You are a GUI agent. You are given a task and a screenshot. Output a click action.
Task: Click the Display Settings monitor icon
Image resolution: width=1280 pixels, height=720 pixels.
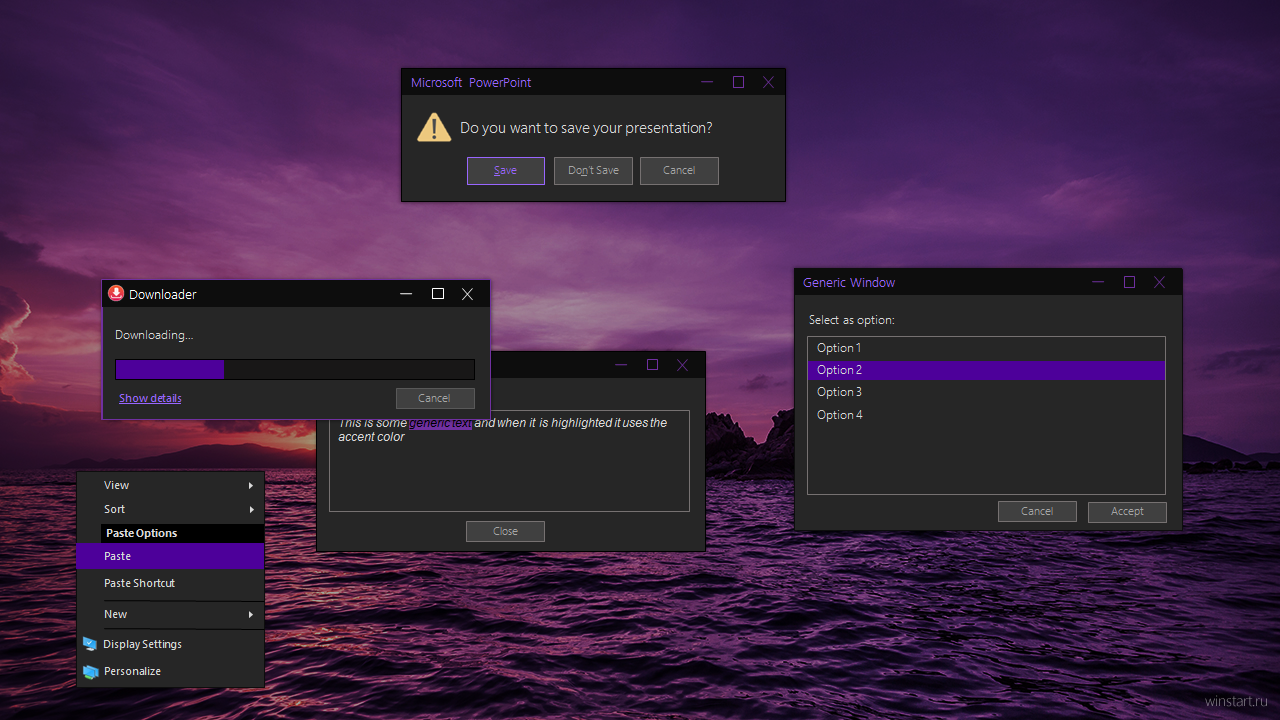(90, 644)
